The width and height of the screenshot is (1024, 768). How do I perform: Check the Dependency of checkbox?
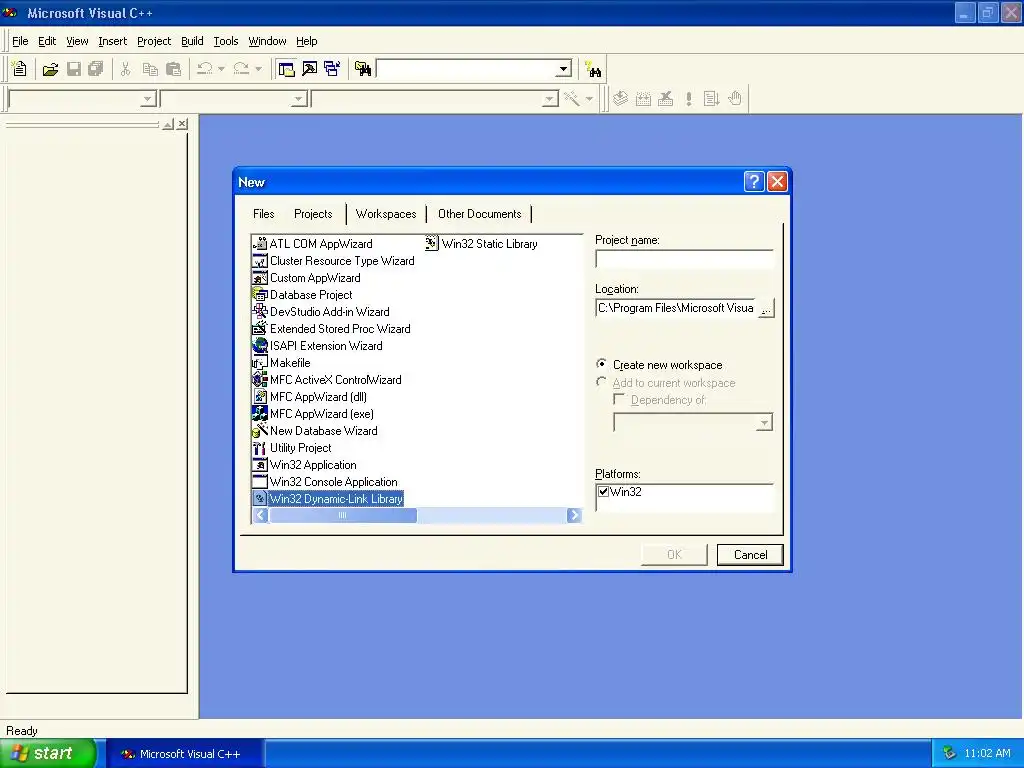pyautogui.click(x=619, y=399)
